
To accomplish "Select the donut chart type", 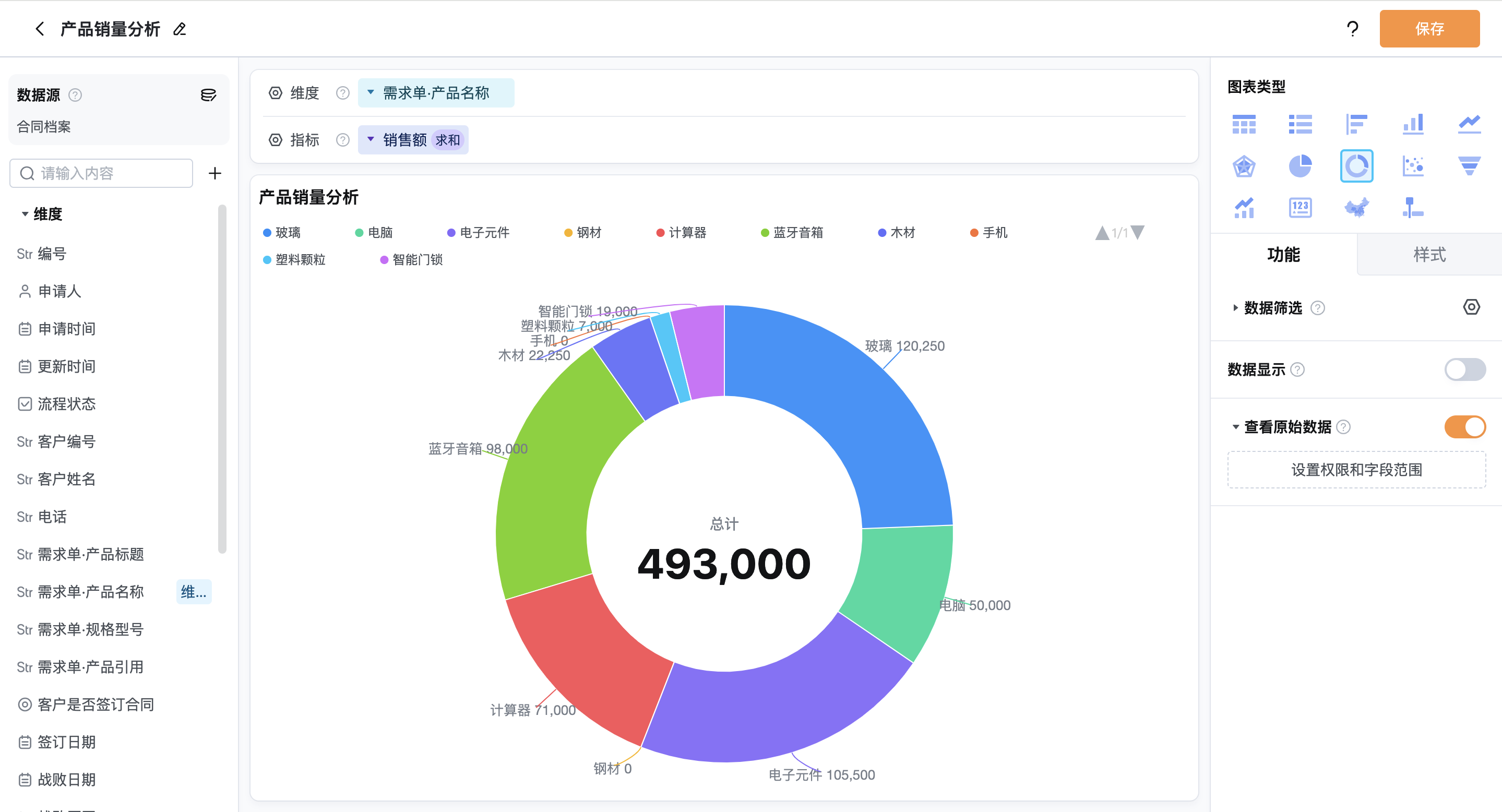I will point(1356,166).
